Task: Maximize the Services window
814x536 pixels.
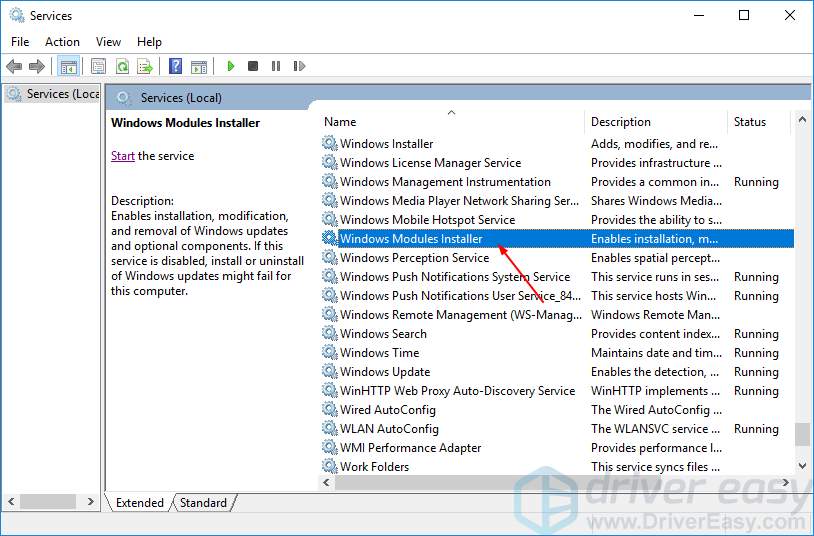Action: (744, 16)
